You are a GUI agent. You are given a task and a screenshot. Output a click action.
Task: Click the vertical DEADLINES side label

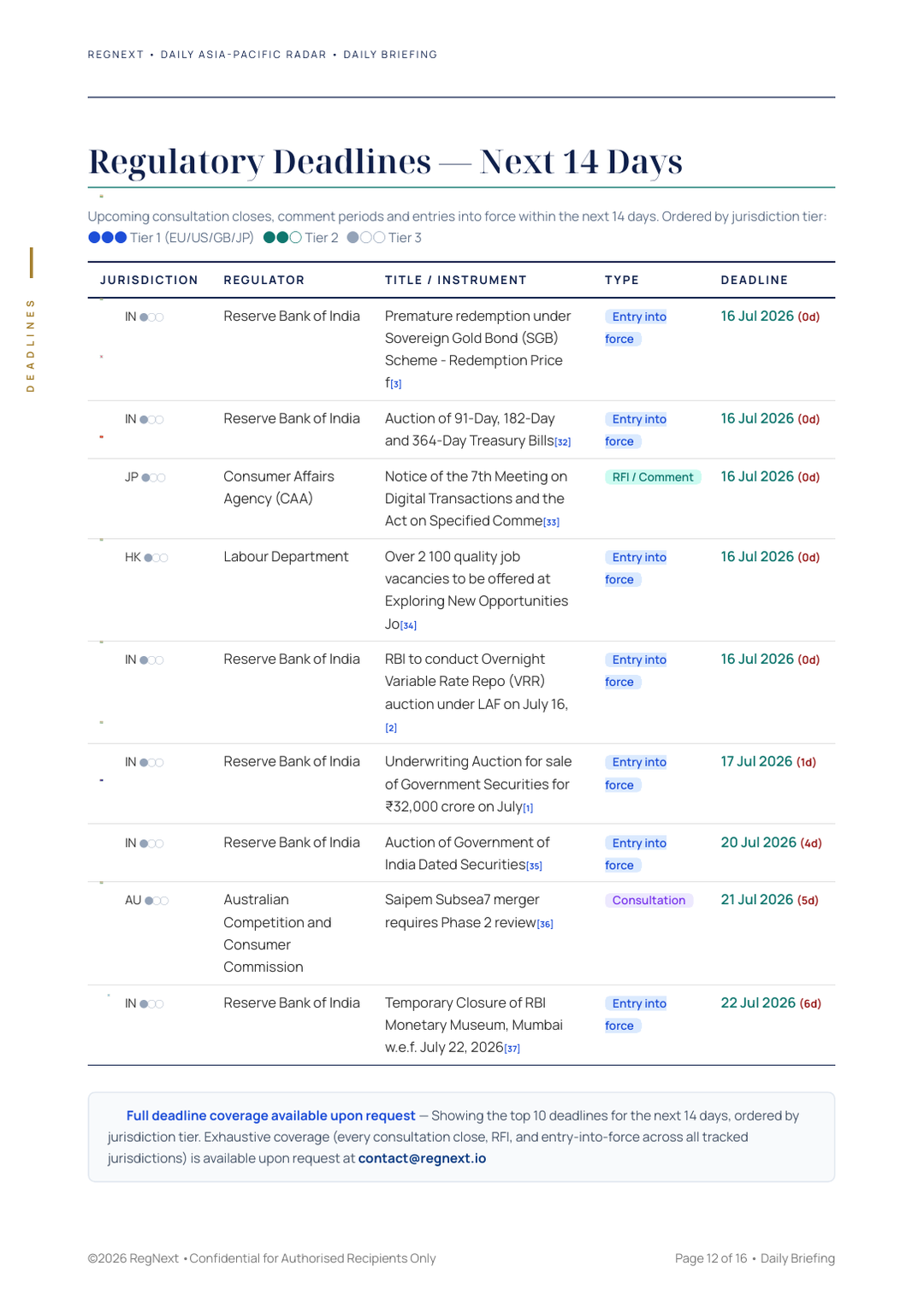point(31,346)
